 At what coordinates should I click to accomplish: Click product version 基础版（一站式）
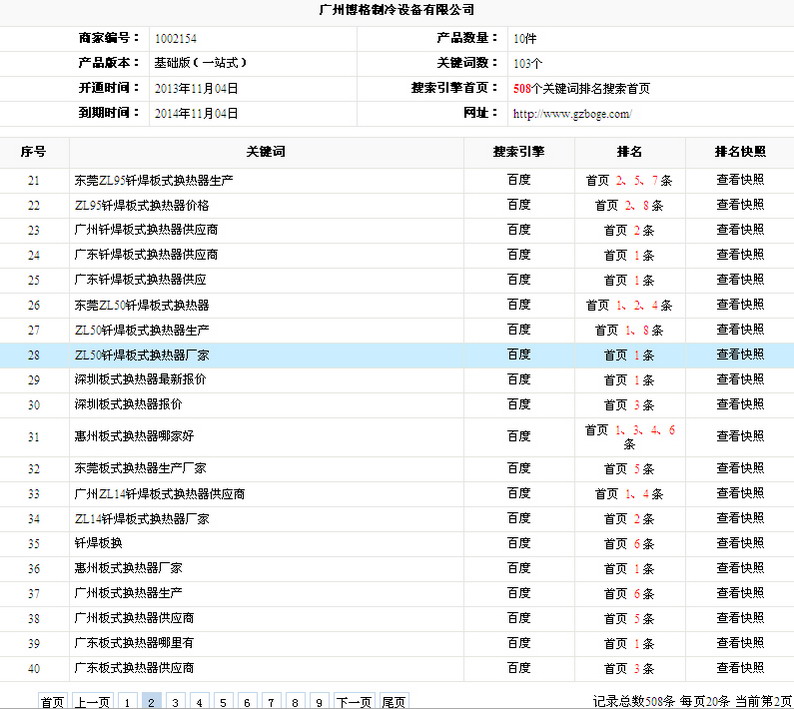[x=201, y=63]
